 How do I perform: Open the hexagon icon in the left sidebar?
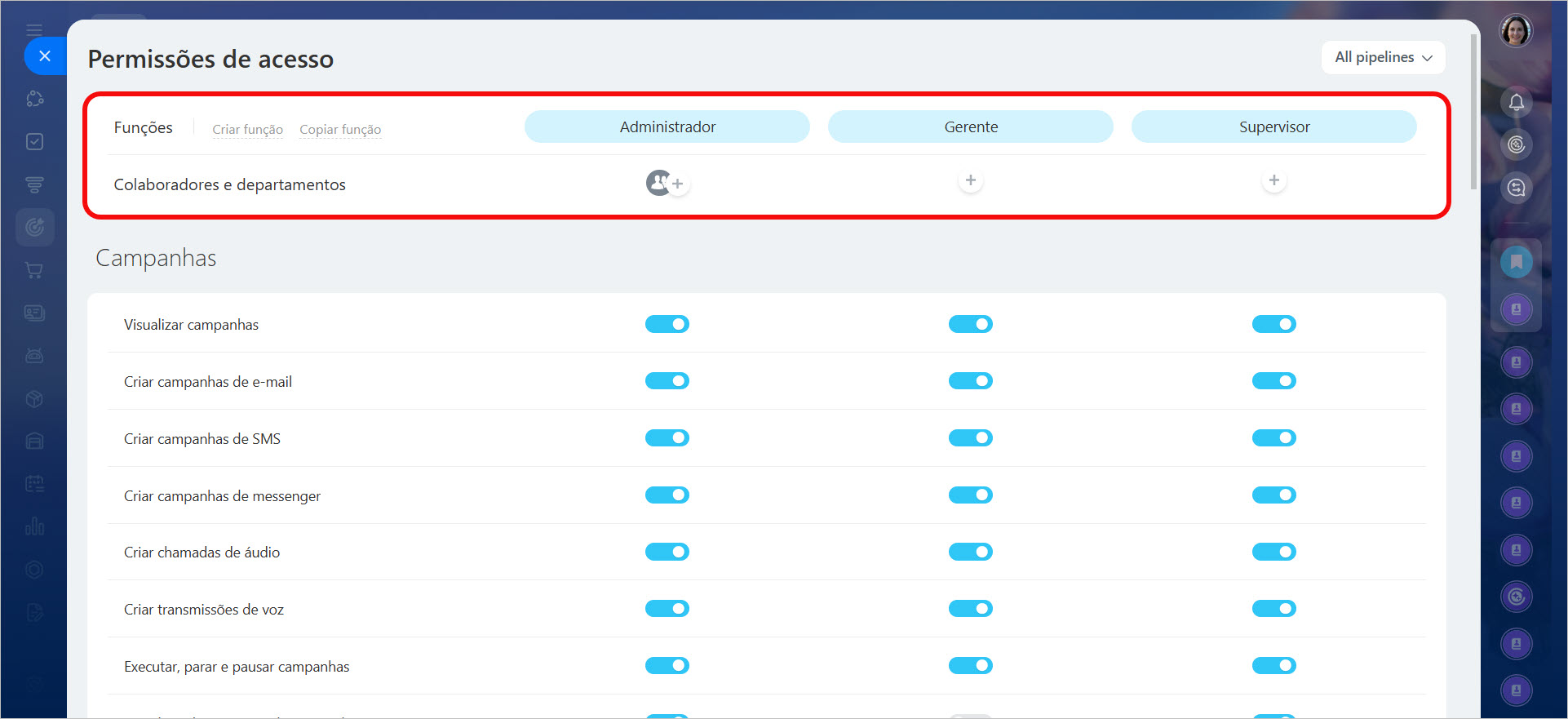(x=34, y=570)
